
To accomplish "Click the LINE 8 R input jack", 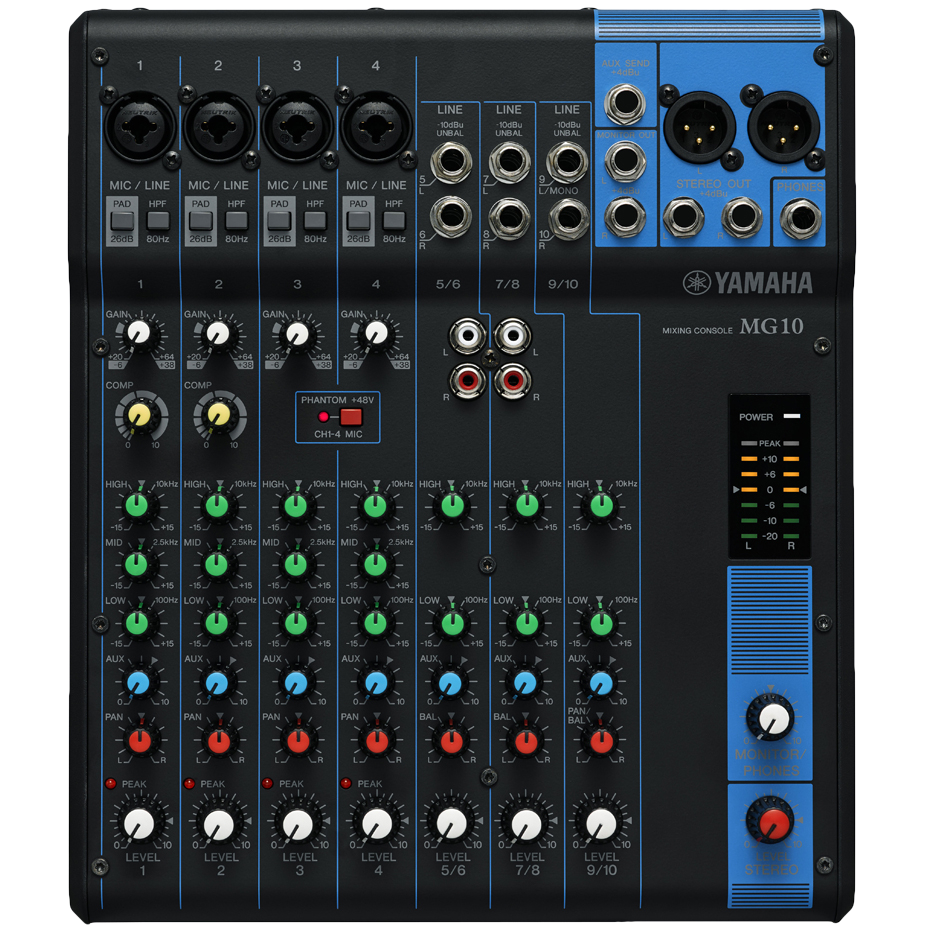I will [510, 217].
